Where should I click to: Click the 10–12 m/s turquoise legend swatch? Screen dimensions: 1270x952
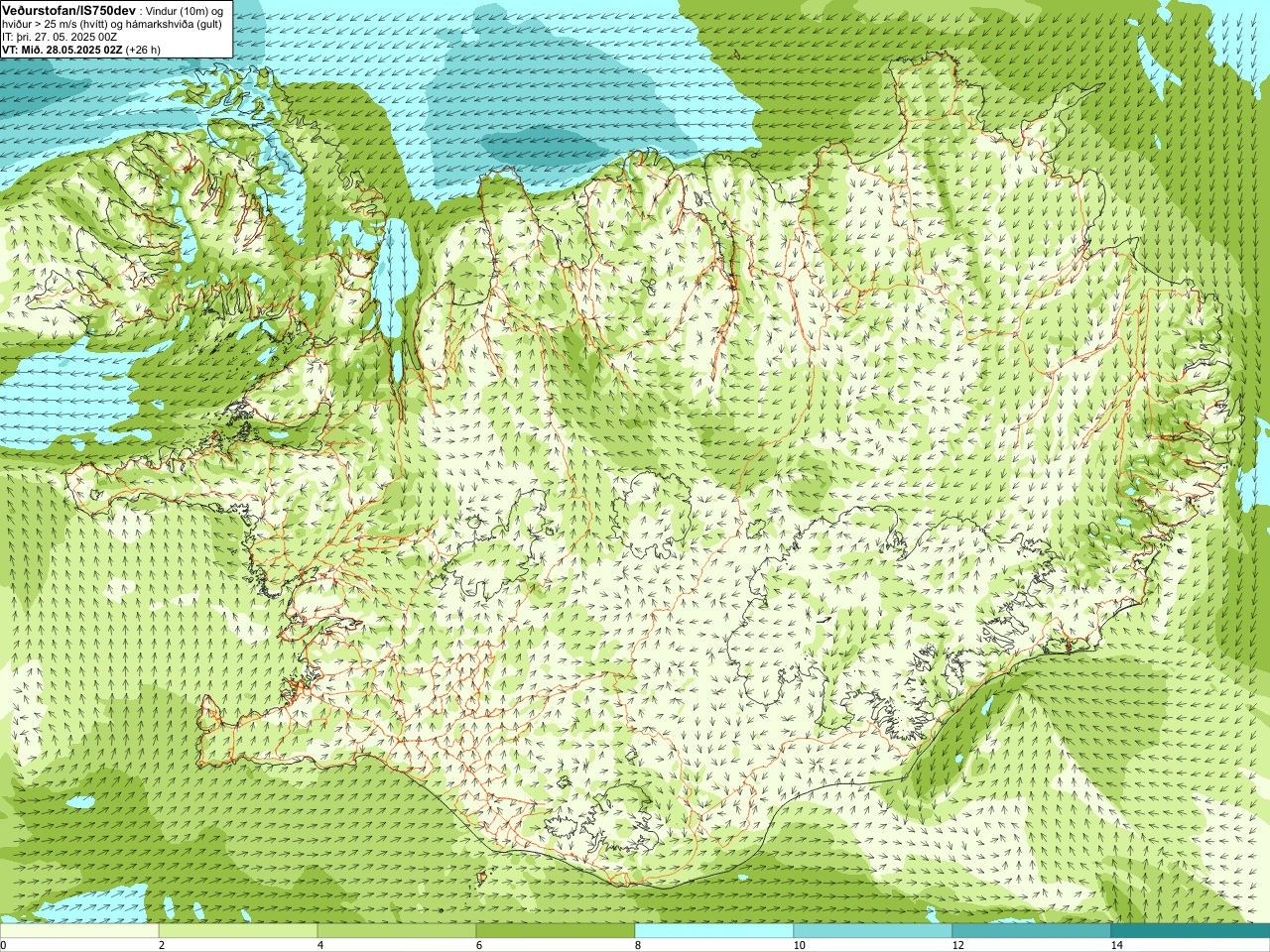coord(873,931)
